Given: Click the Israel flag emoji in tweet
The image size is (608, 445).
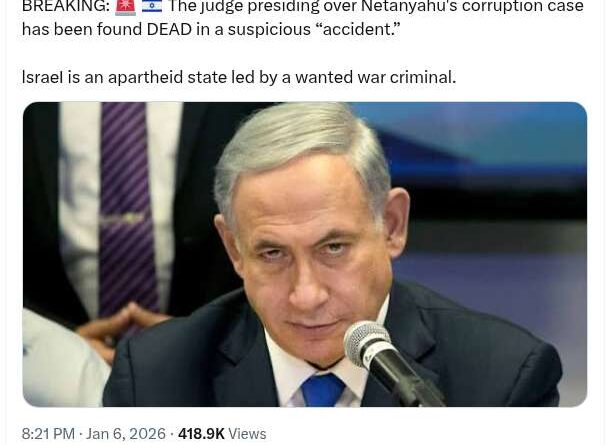Looking at the screenshot, I should pos(152,6).
